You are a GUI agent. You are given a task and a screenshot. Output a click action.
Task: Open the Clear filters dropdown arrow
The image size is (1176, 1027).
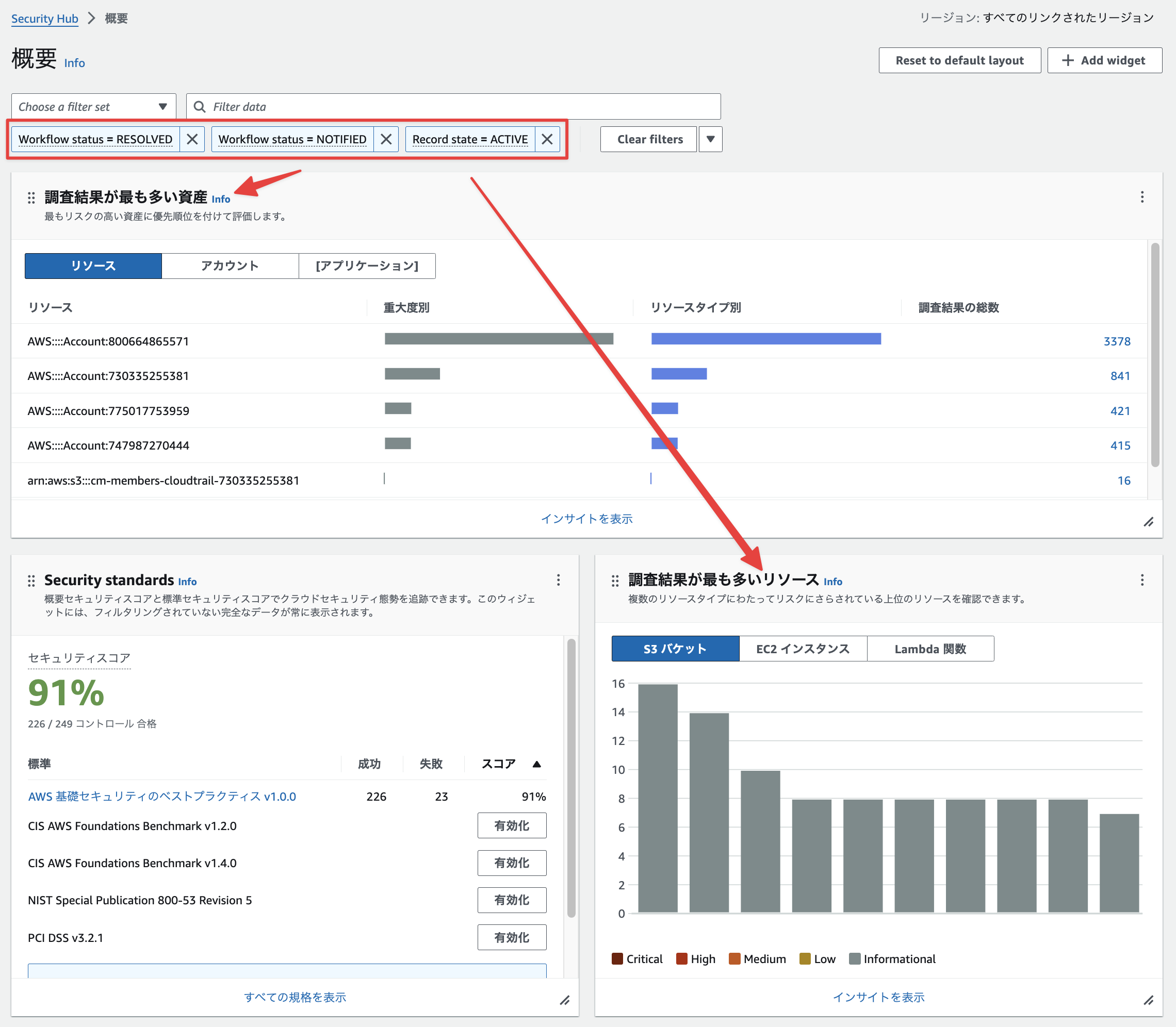click(710, 139)
